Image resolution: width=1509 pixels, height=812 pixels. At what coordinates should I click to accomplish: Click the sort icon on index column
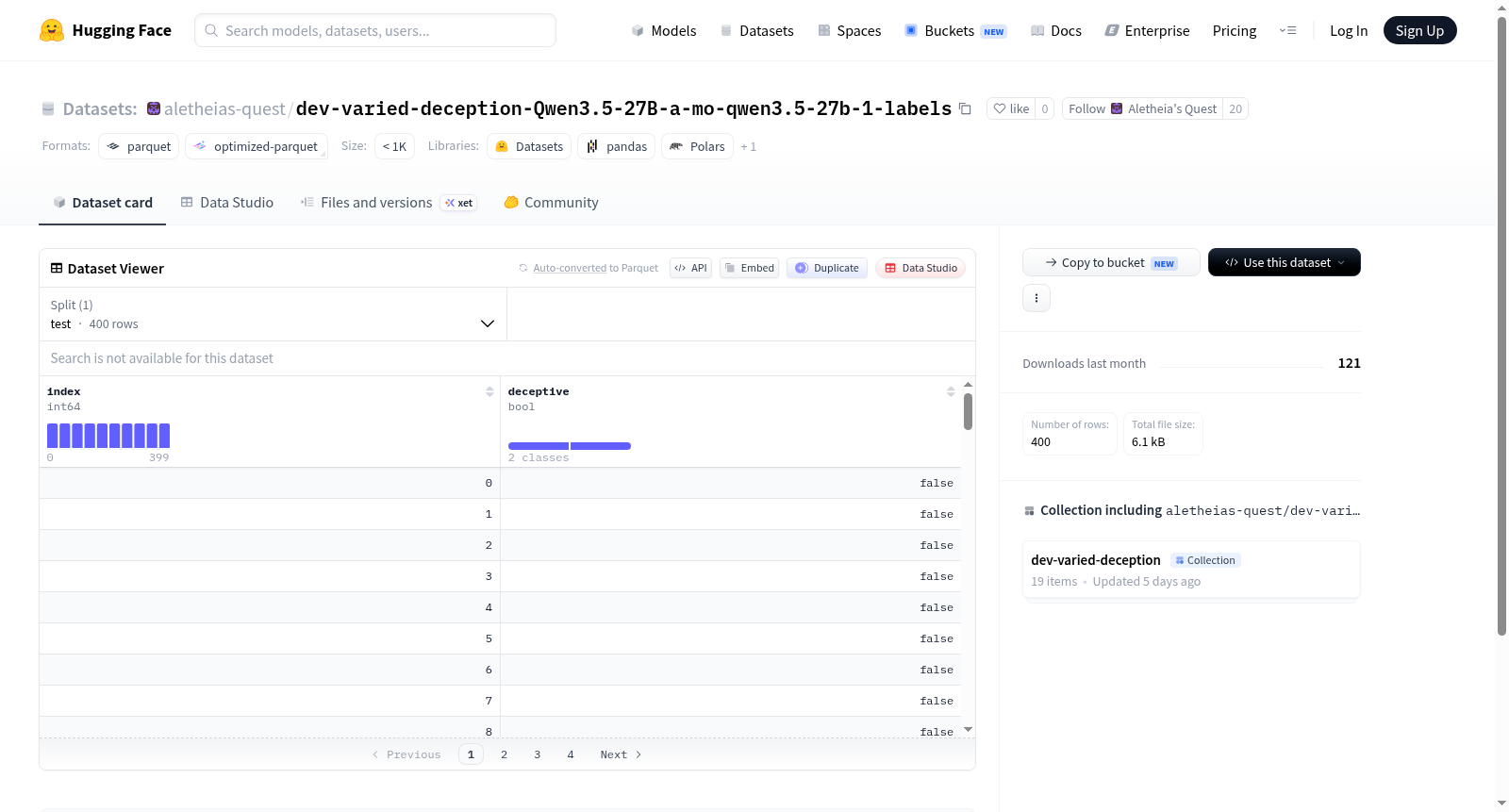(489, 391)
